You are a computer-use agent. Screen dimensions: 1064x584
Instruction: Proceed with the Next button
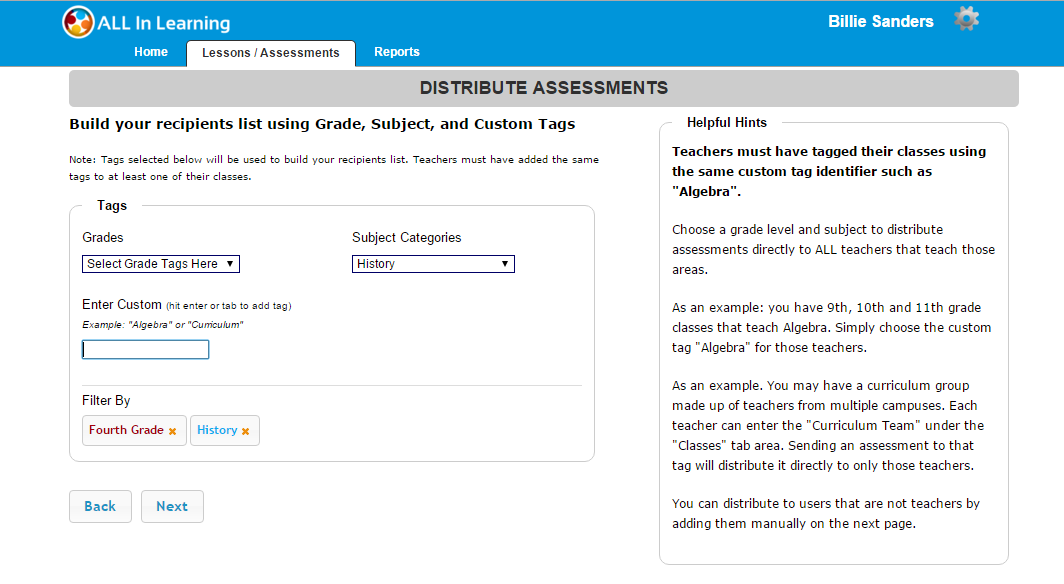[x=172, y=506]
